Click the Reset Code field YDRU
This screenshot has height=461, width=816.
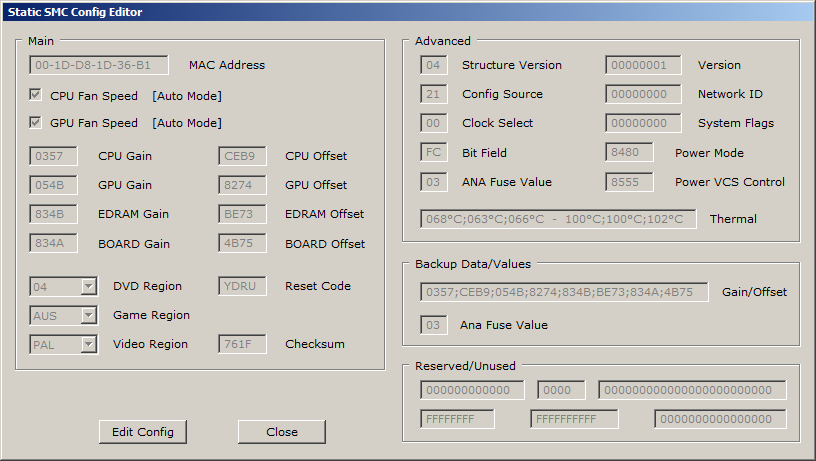[242, 286]
